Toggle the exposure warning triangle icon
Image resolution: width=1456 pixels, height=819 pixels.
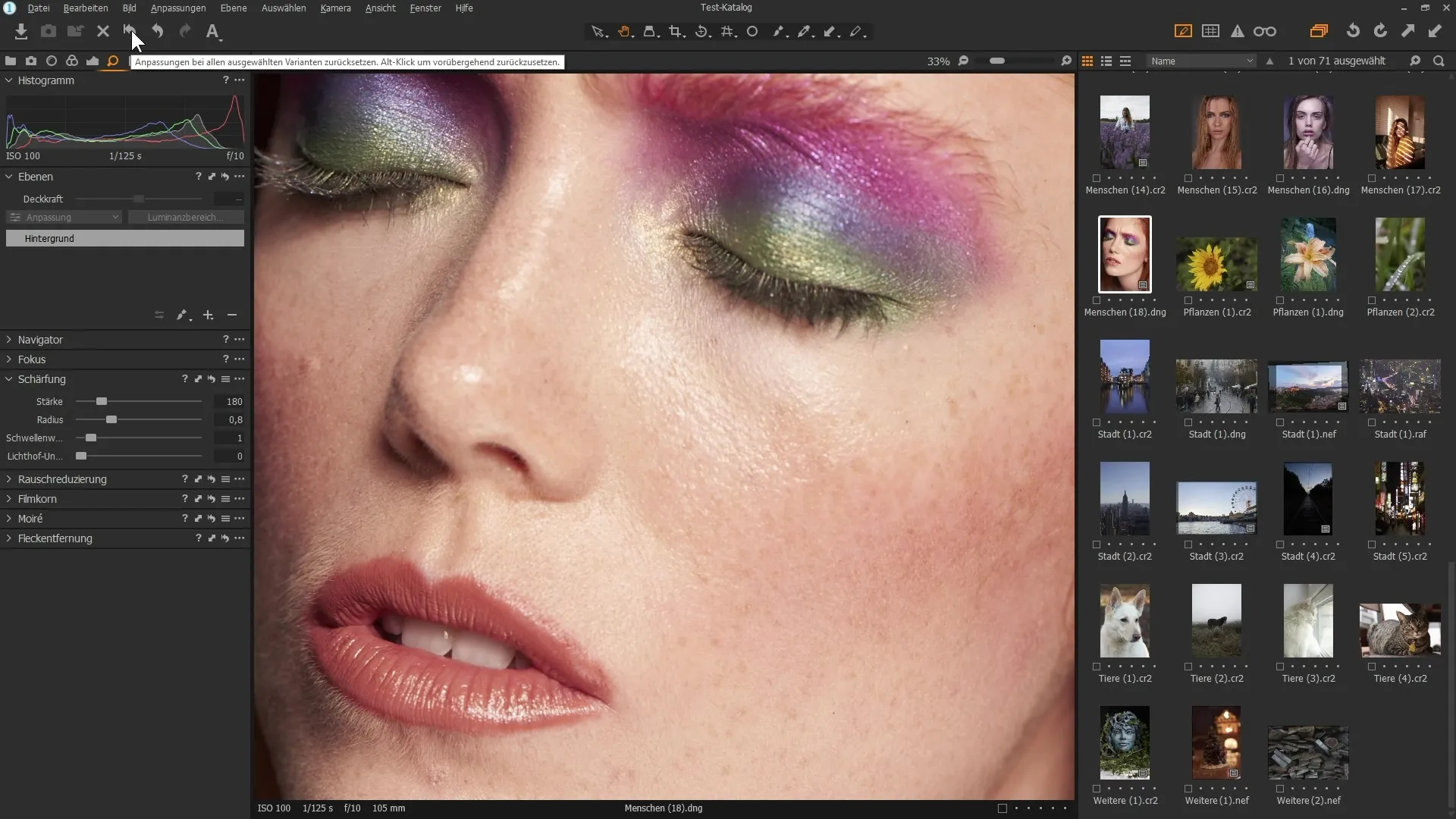click(x=1238, y=31)
